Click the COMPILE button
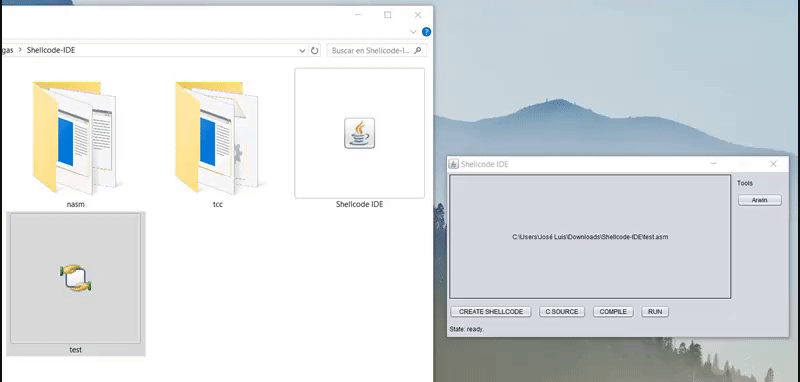Screen dimensions: 800x382 [613, 312]
